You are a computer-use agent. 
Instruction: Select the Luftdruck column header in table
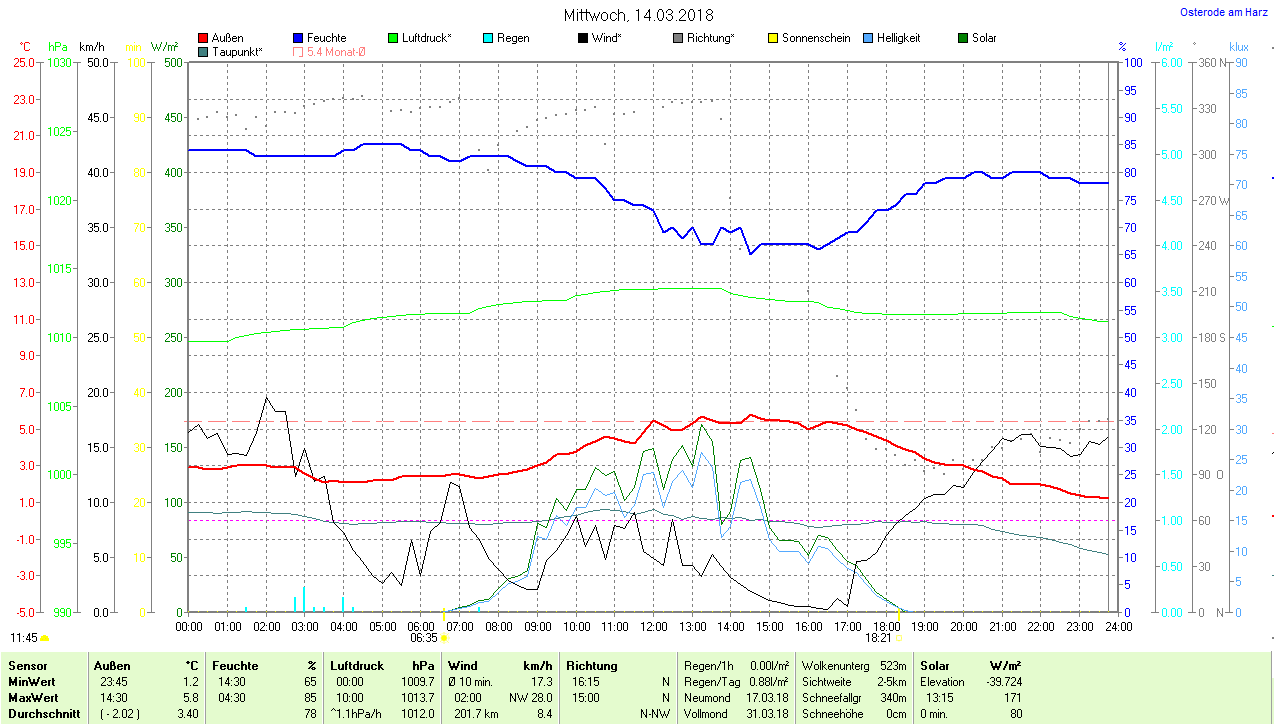pyautogui.click(x=357, y=665)
